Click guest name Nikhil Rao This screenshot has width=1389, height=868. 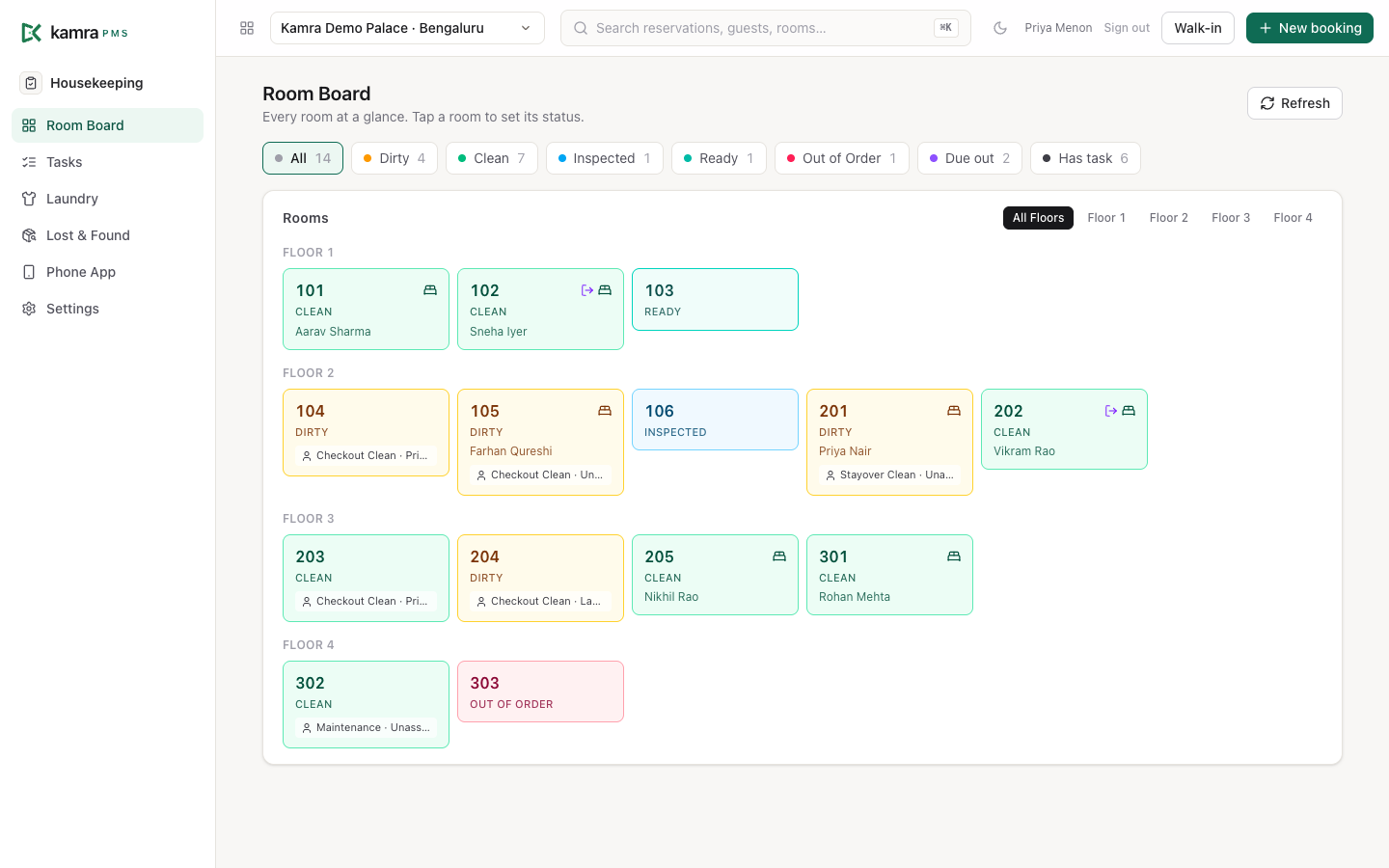[671, 597]
